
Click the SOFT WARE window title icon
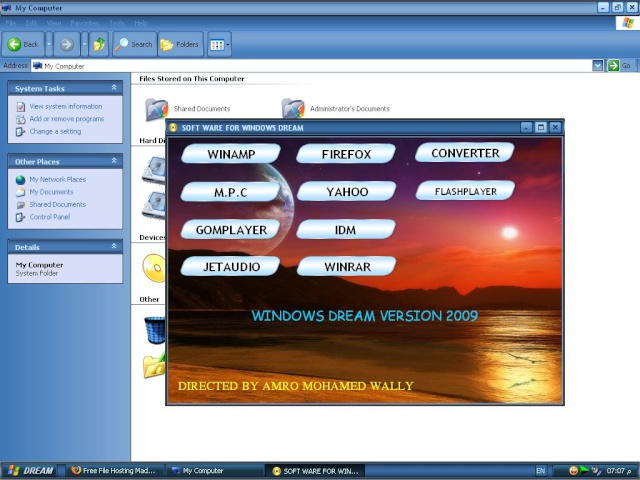[x=173, y=128]
